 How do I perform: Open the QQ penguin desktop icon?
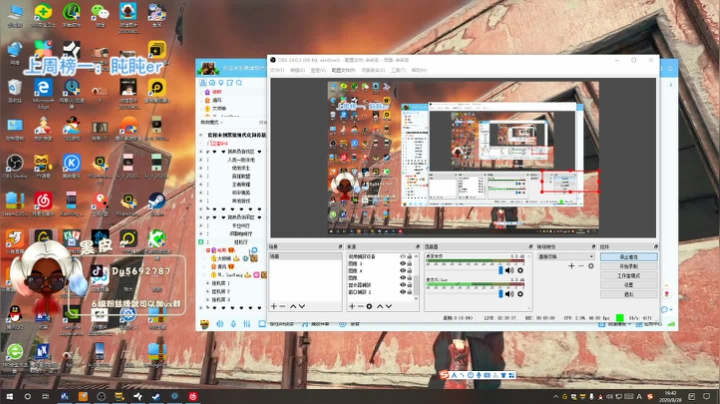(15, 317)
